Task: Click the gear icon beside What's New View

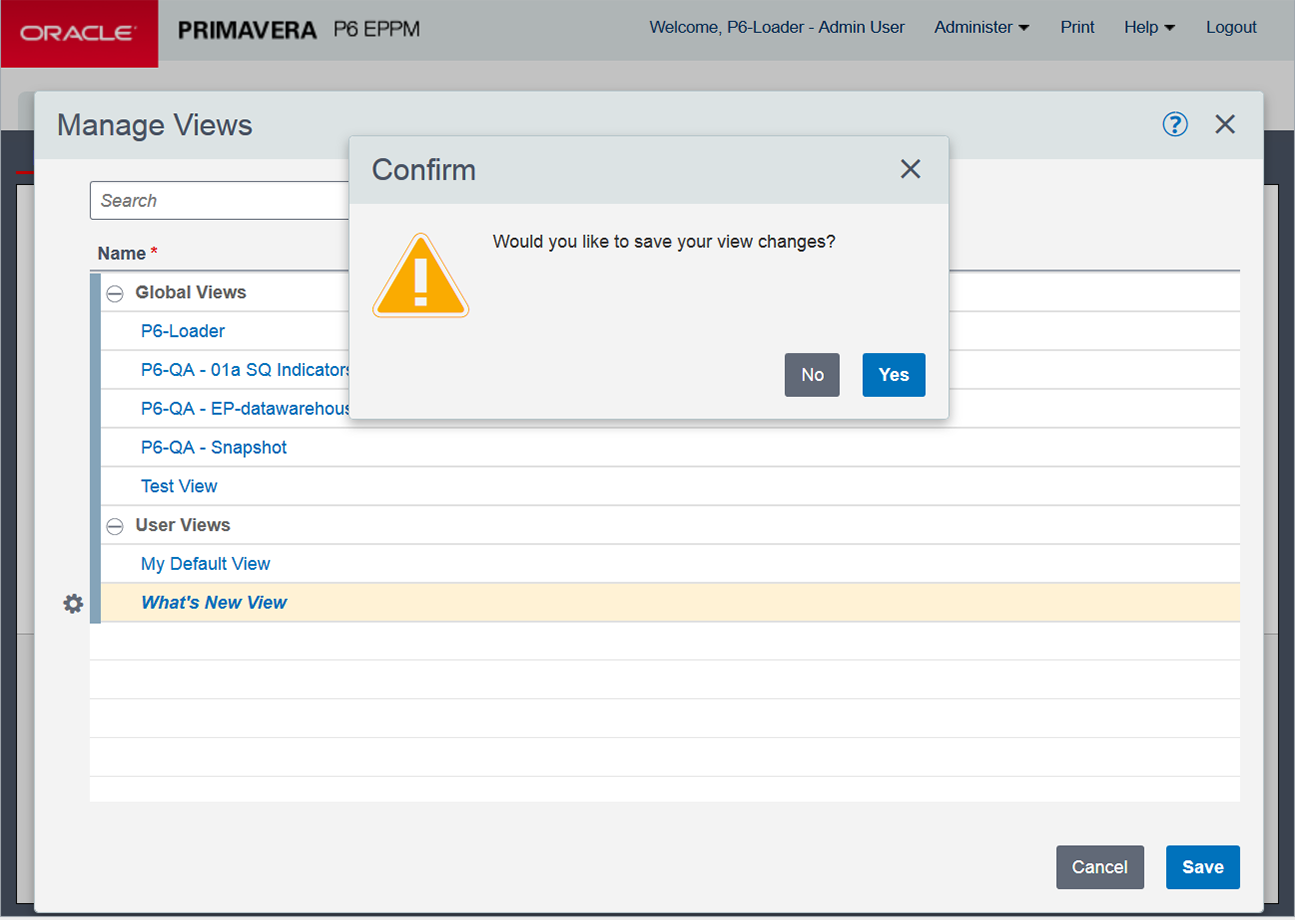Action: pos(73,604)
